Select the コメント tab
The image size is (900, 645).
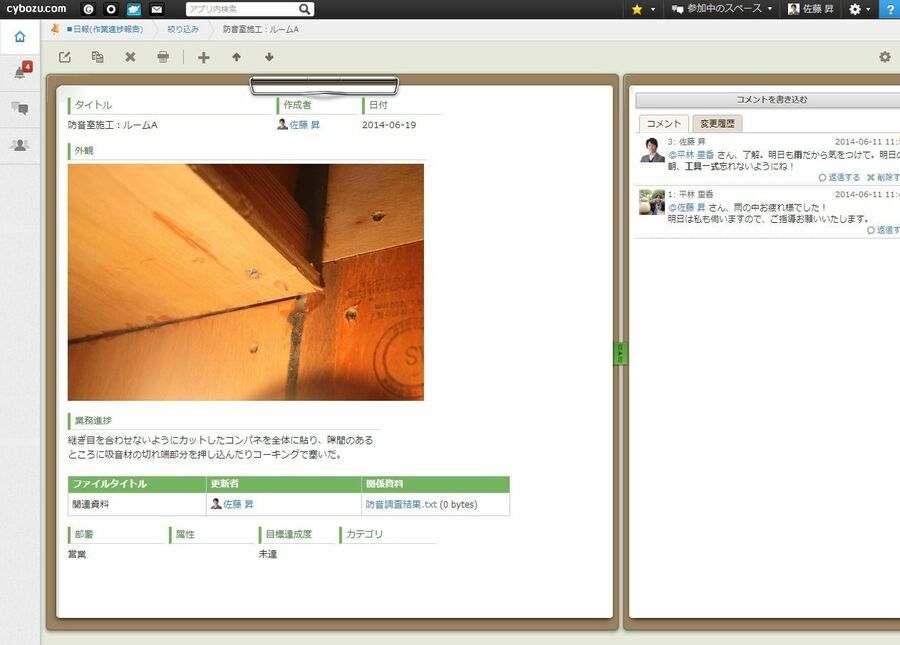[x=663, y=124]
